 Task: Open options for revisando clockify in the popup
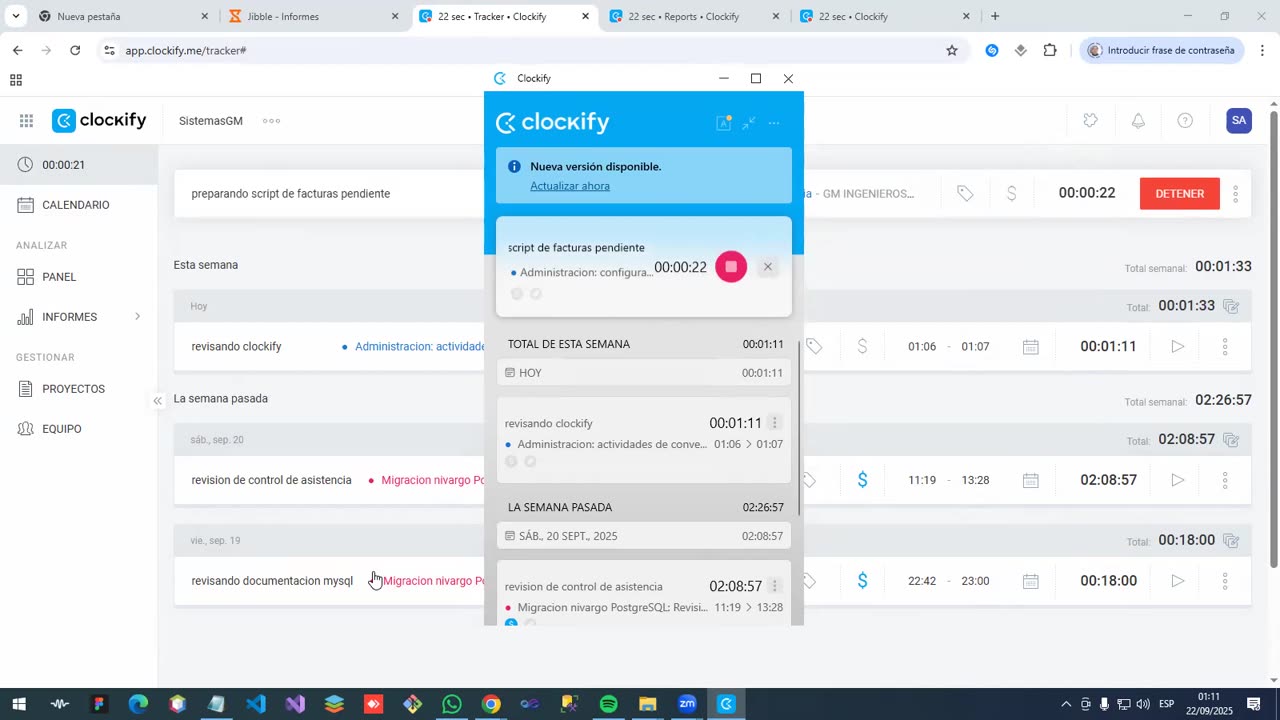pos(774,423)
